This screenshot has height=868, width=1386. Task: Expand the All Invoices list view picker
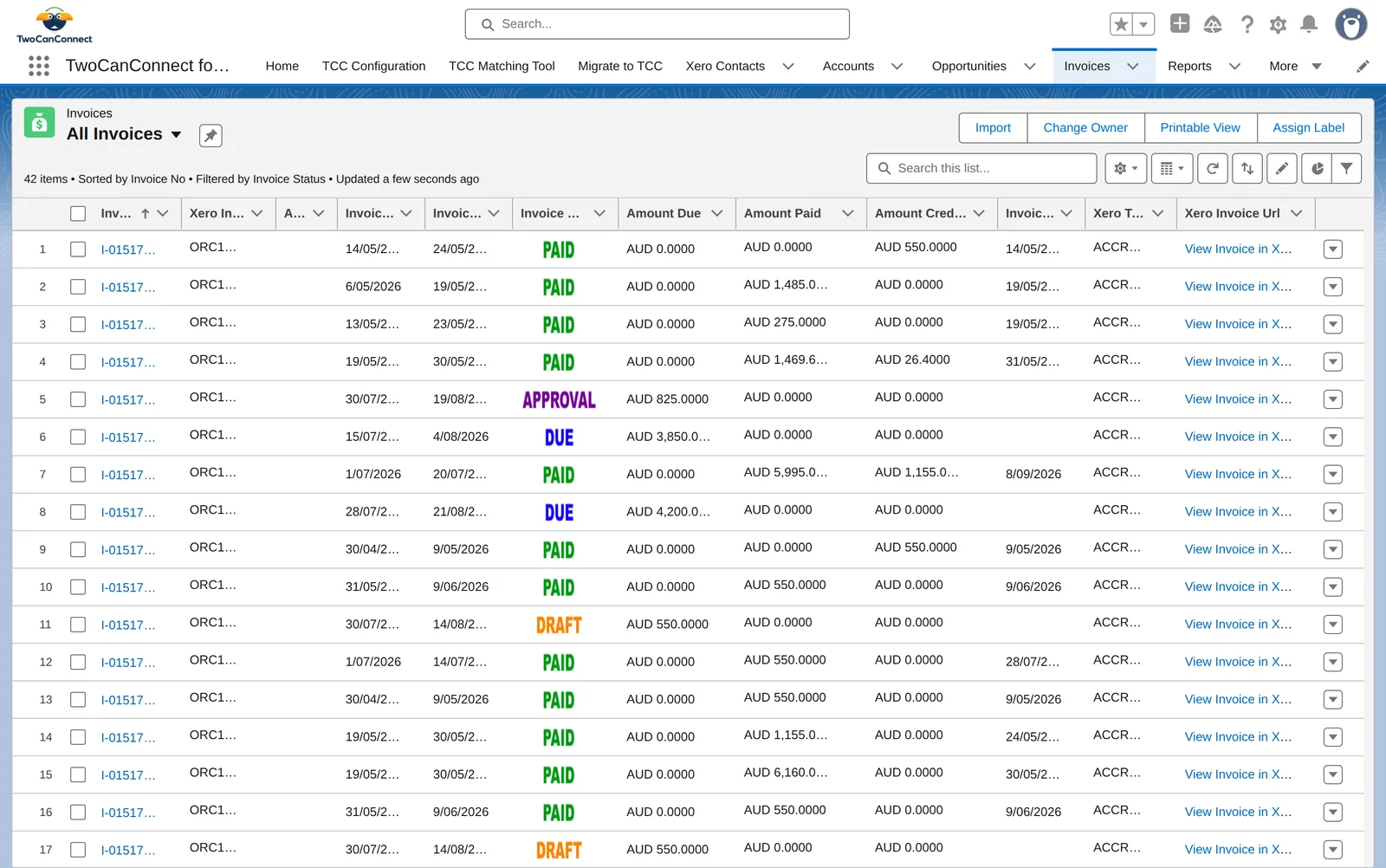(176, 134)
